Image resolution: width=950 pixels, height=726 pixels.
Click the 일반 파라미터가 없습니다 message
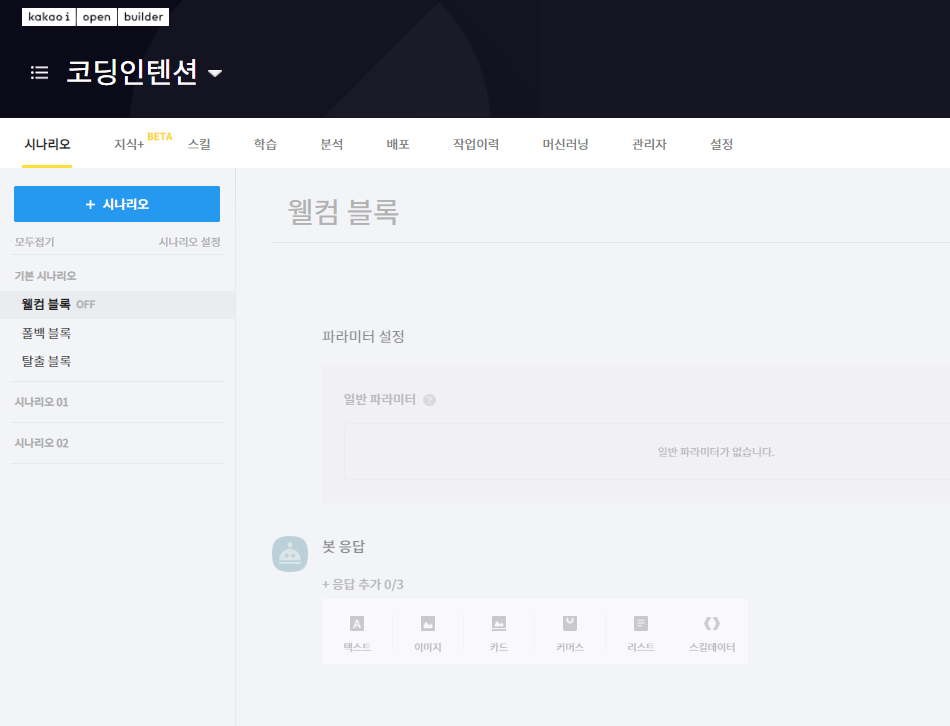click(716, 452)
